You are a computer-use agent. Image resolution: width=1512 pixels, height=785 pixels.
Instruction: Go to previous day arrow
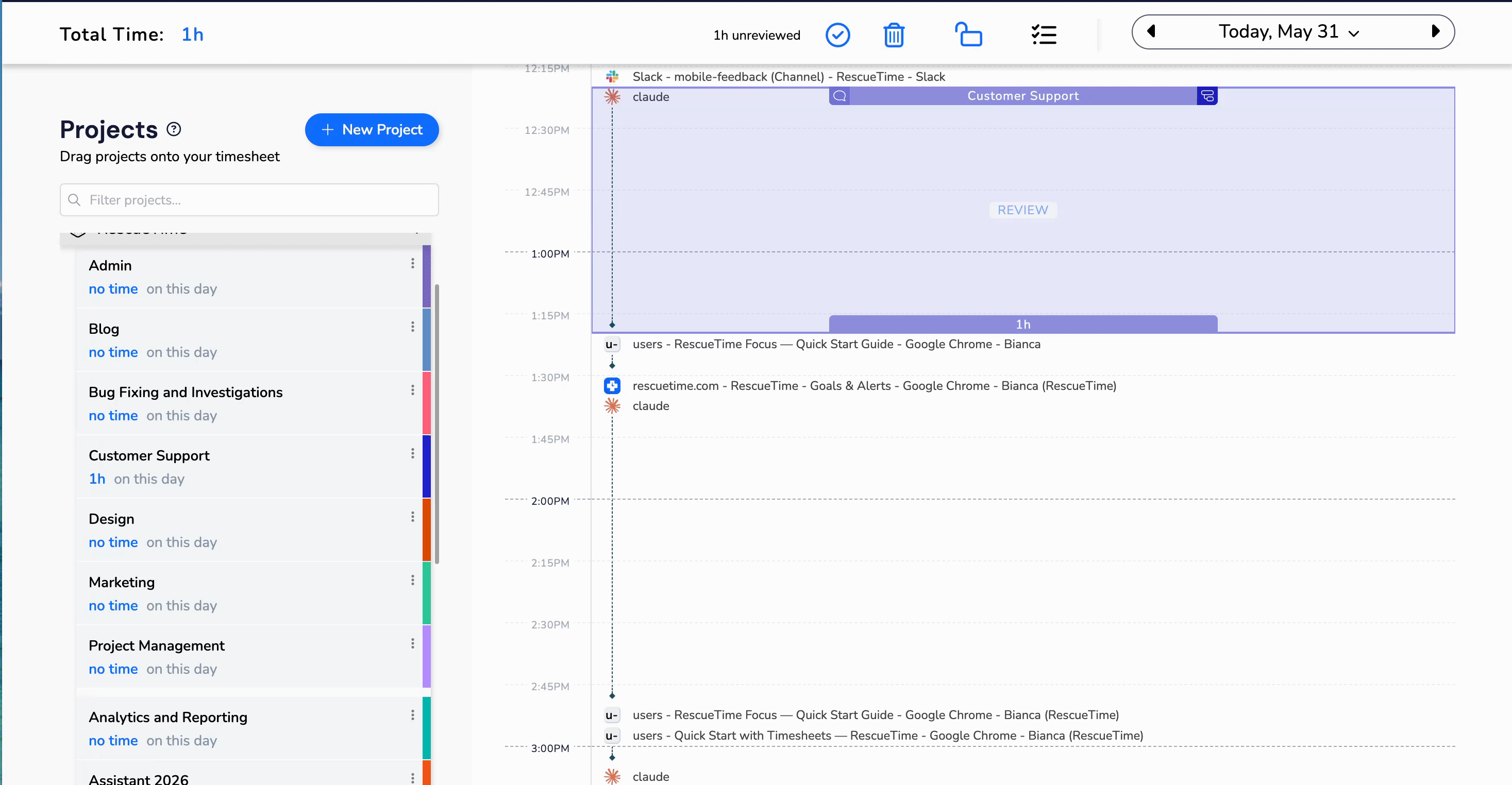(1151, 31)
